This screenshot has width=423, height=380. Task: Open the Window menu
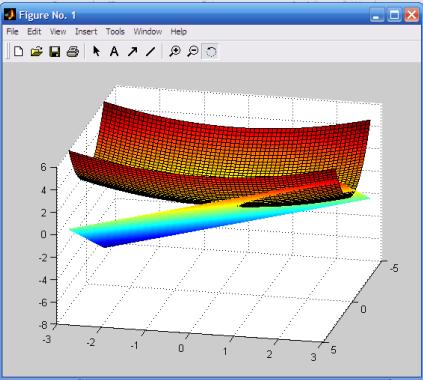pos(148,32)
